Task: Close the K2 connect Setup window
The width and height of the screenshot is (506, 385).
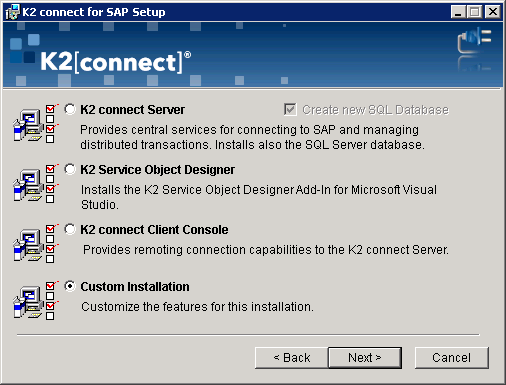Action: pos(493,12)
